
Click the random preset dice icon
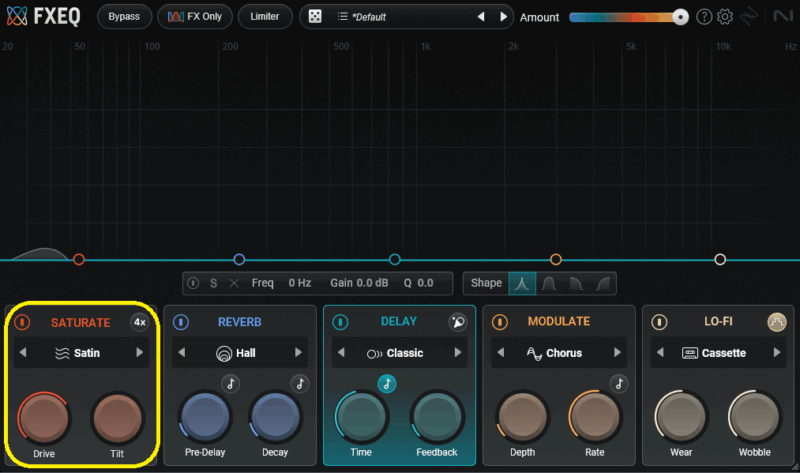[314, 17]
